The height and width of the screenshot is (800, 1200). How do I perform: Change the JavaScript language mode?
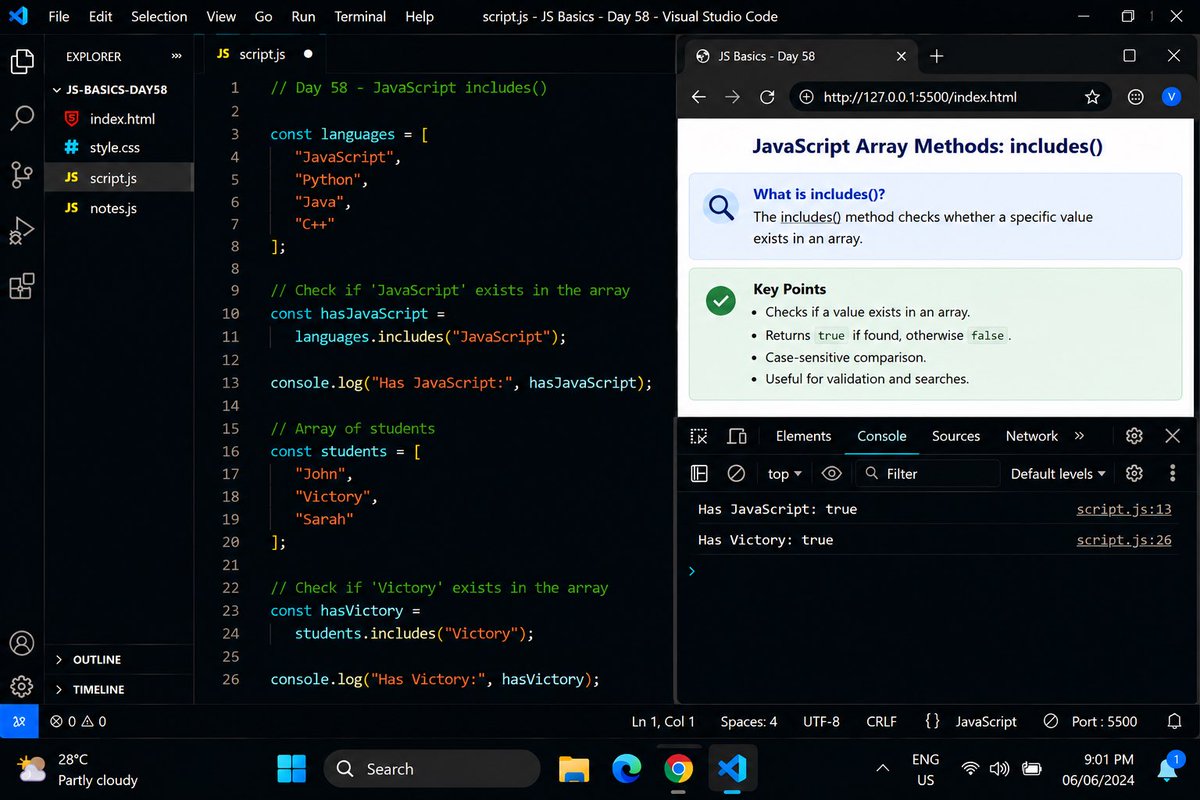pos(986,721)
